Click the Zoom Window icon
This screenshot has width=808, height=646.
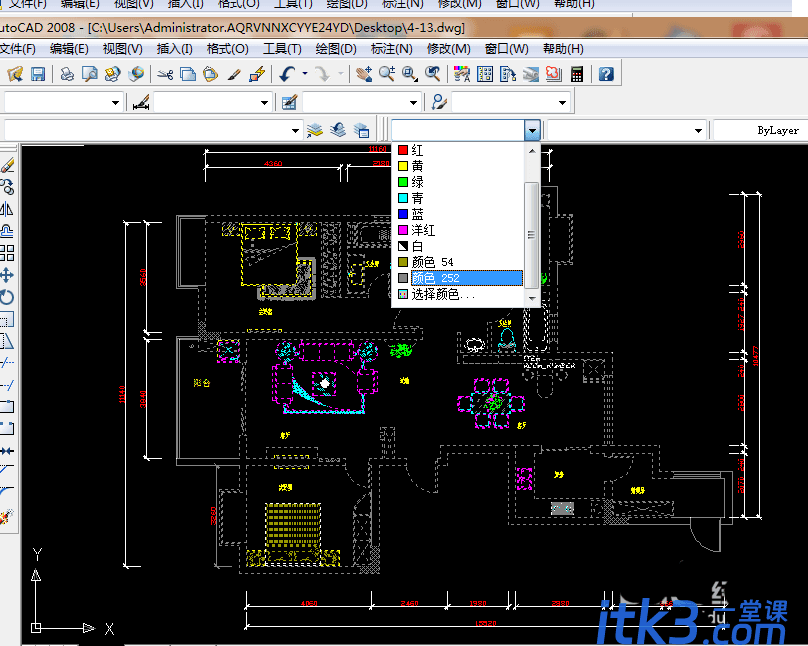410,74
